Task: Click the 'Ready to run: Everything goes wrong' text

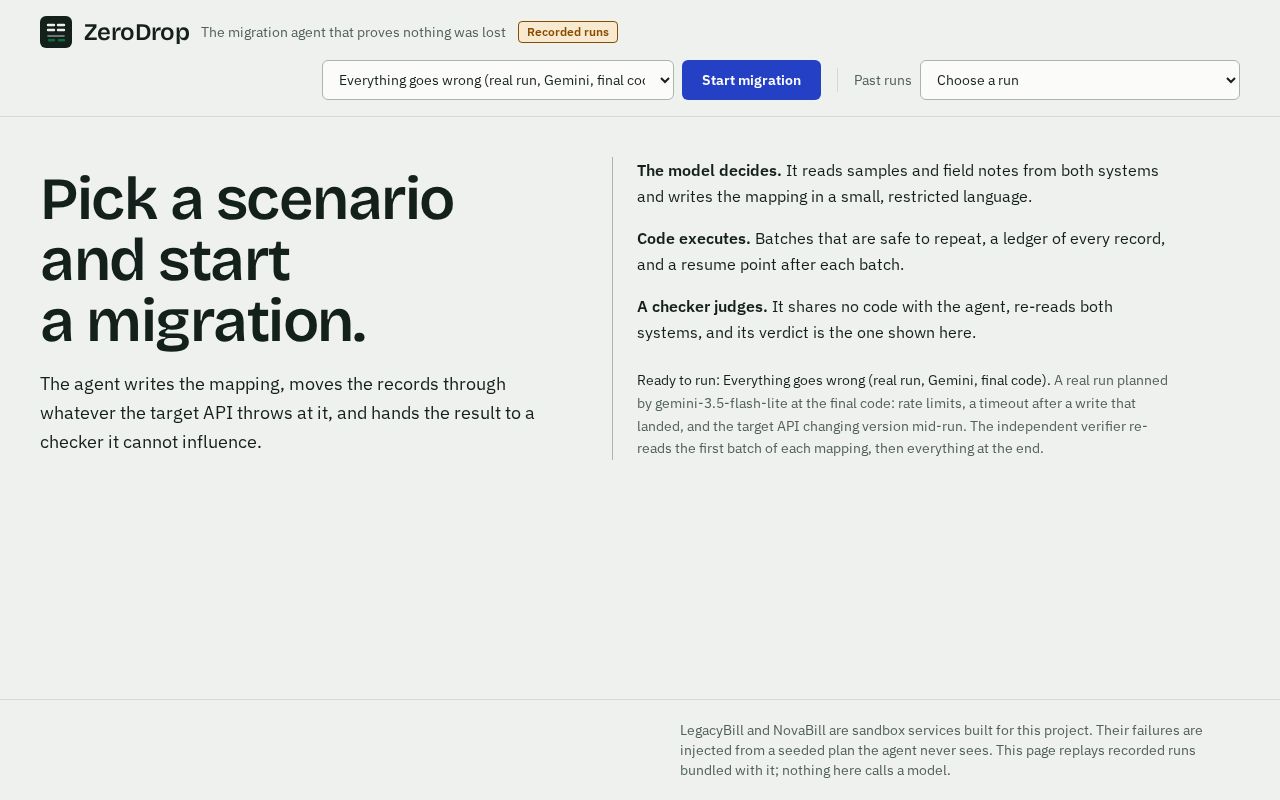Action: (x=844, y=380)
